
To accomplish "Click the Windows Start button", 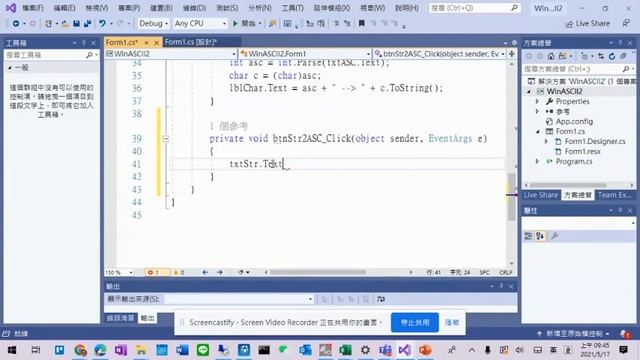I will 12,350.
